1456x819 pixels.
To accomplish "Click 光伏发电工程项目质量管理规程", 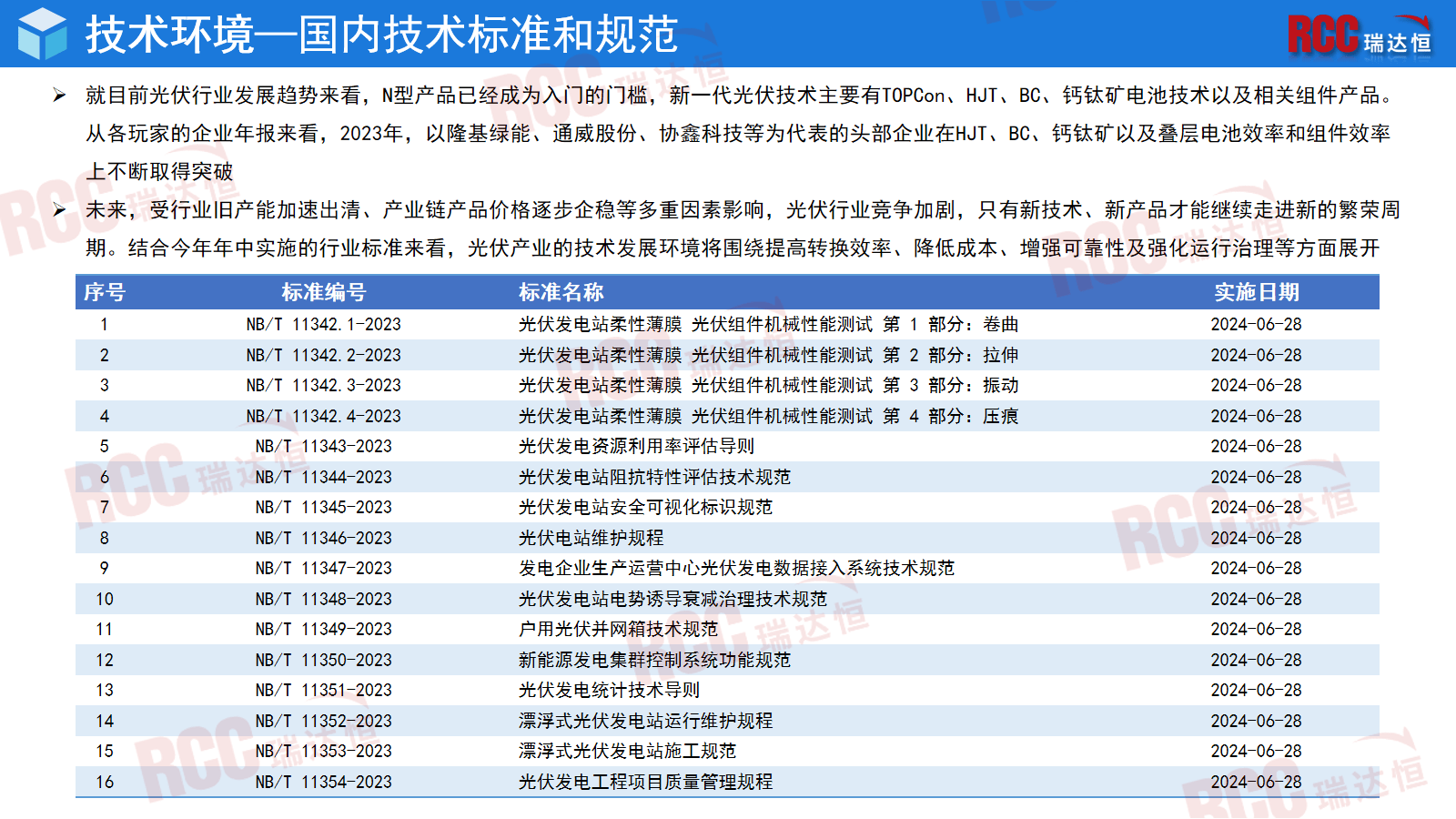I will 646,782.
